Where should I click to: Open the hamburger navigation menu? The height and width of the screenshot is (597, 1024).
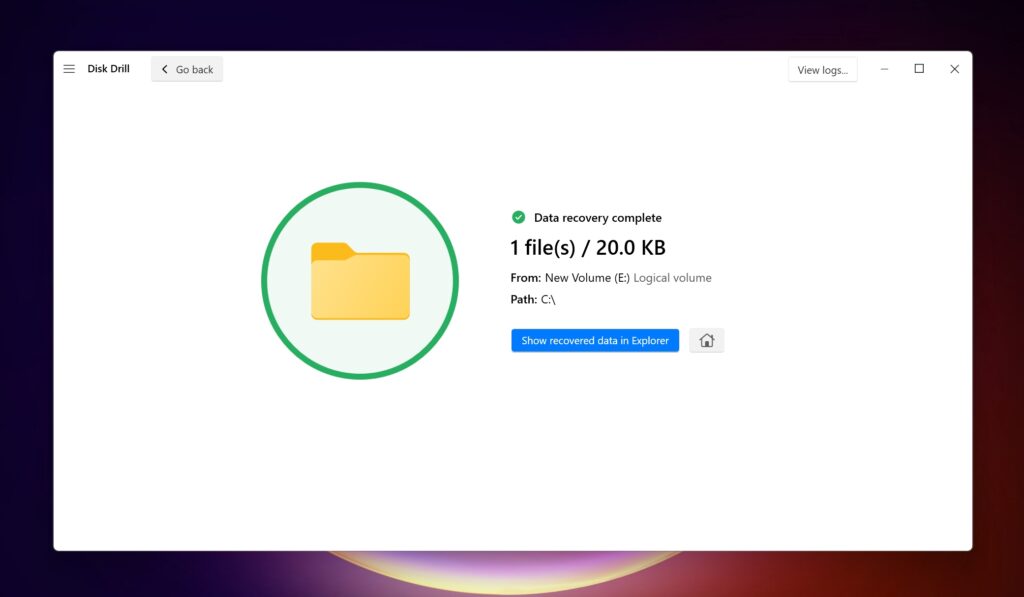point(68,68)
